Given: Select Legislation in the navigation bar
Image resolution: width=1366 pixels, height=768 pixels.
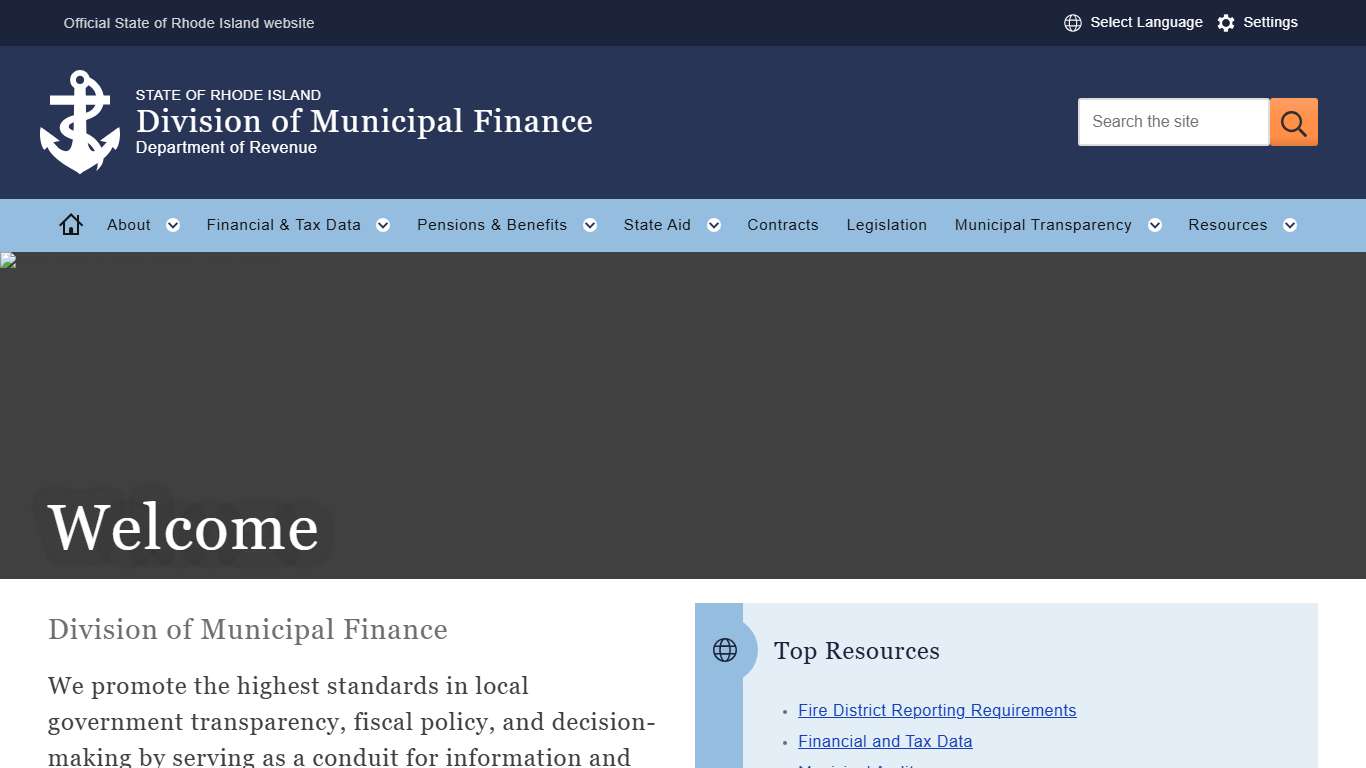Looking at the screenshot, I should coord(887,225).
